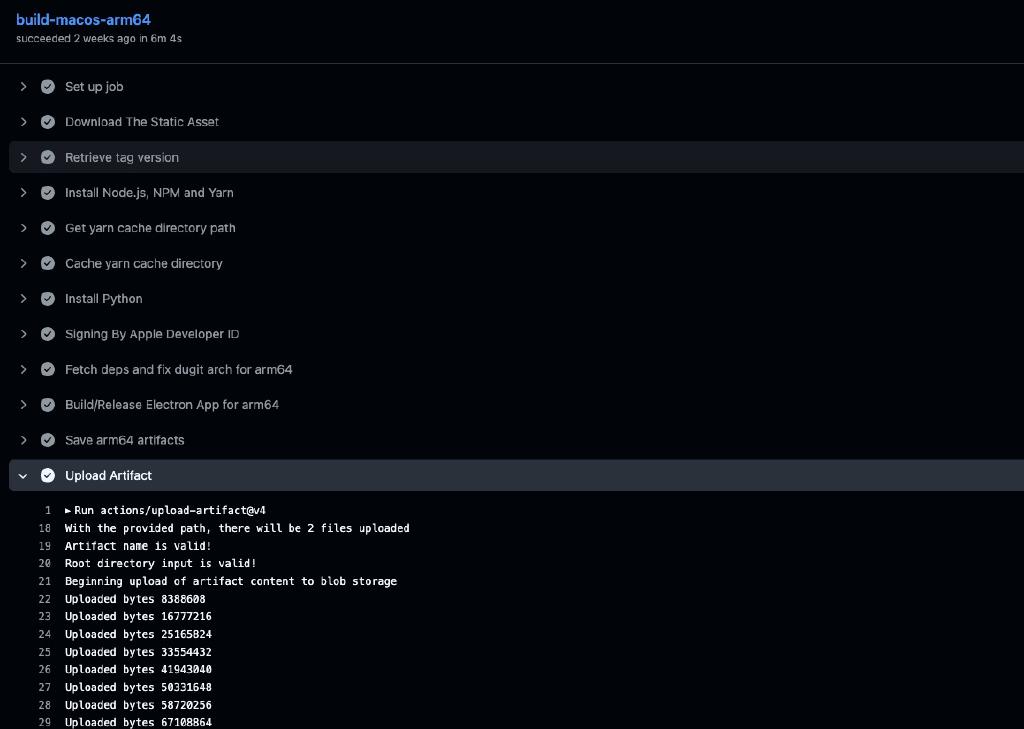Click the success icon on Install Python step

click(x=47, y=298)
